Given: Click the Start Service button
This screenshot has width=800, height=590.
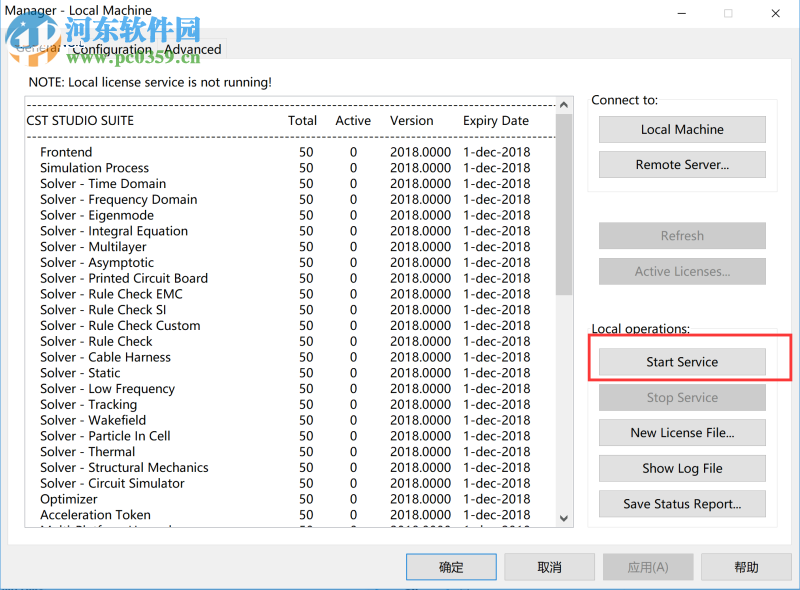Looking at the screenshot, I should 681,361.
